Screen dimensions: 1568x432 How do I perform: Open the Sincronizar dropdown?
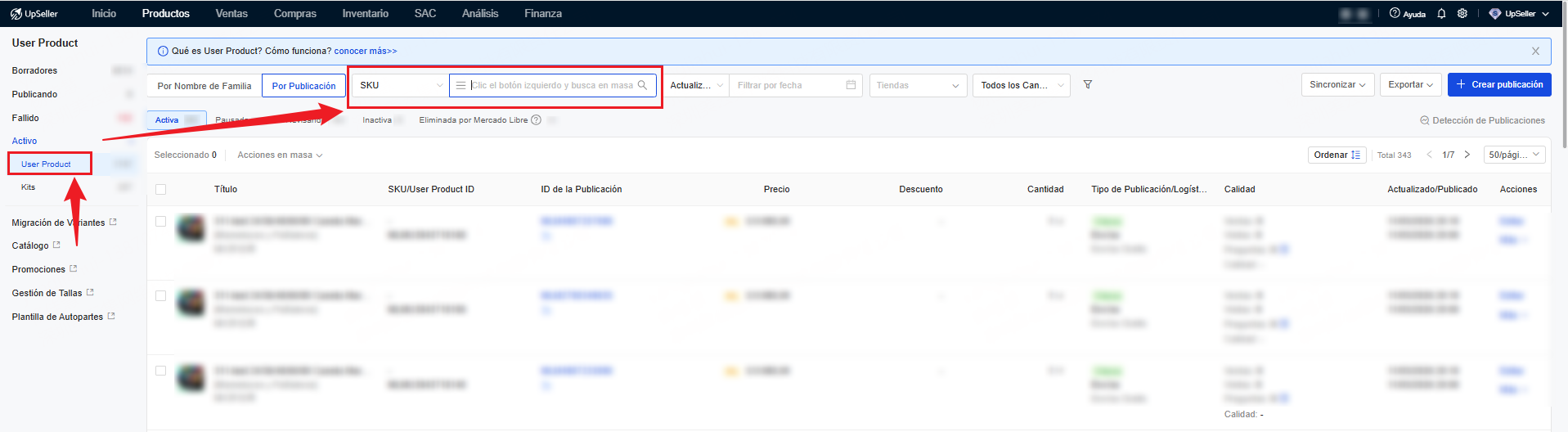click(1337, 85)
